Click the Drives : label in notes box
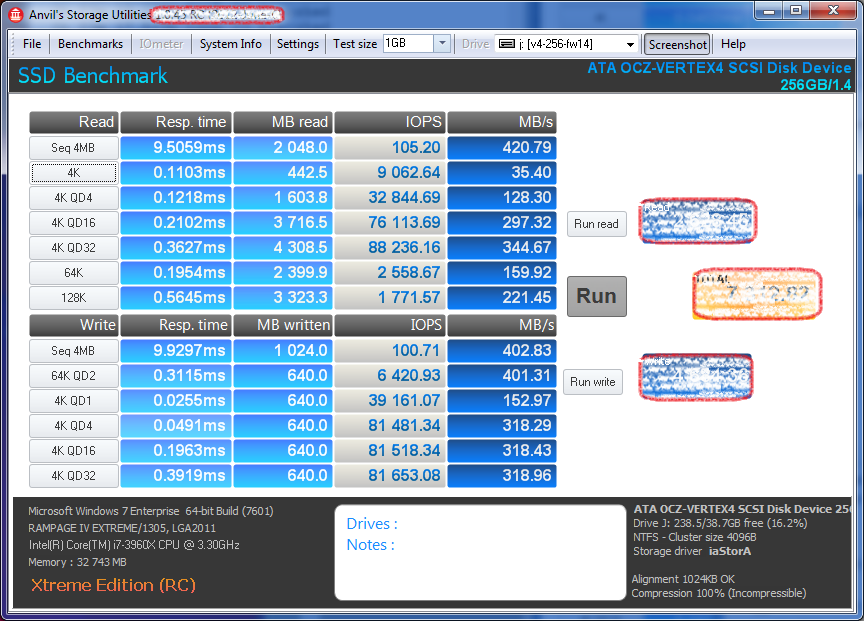The height and width of the screenshot is (621, 864). tap(372, 523)
